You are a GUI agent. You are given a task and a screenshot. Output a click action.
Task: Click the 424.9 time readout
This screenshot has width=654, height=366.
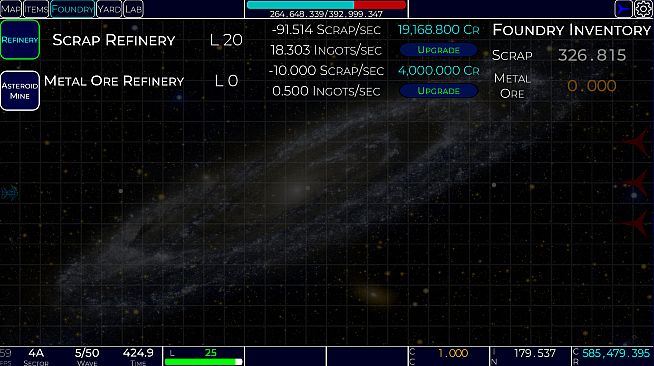coord(138,353)
